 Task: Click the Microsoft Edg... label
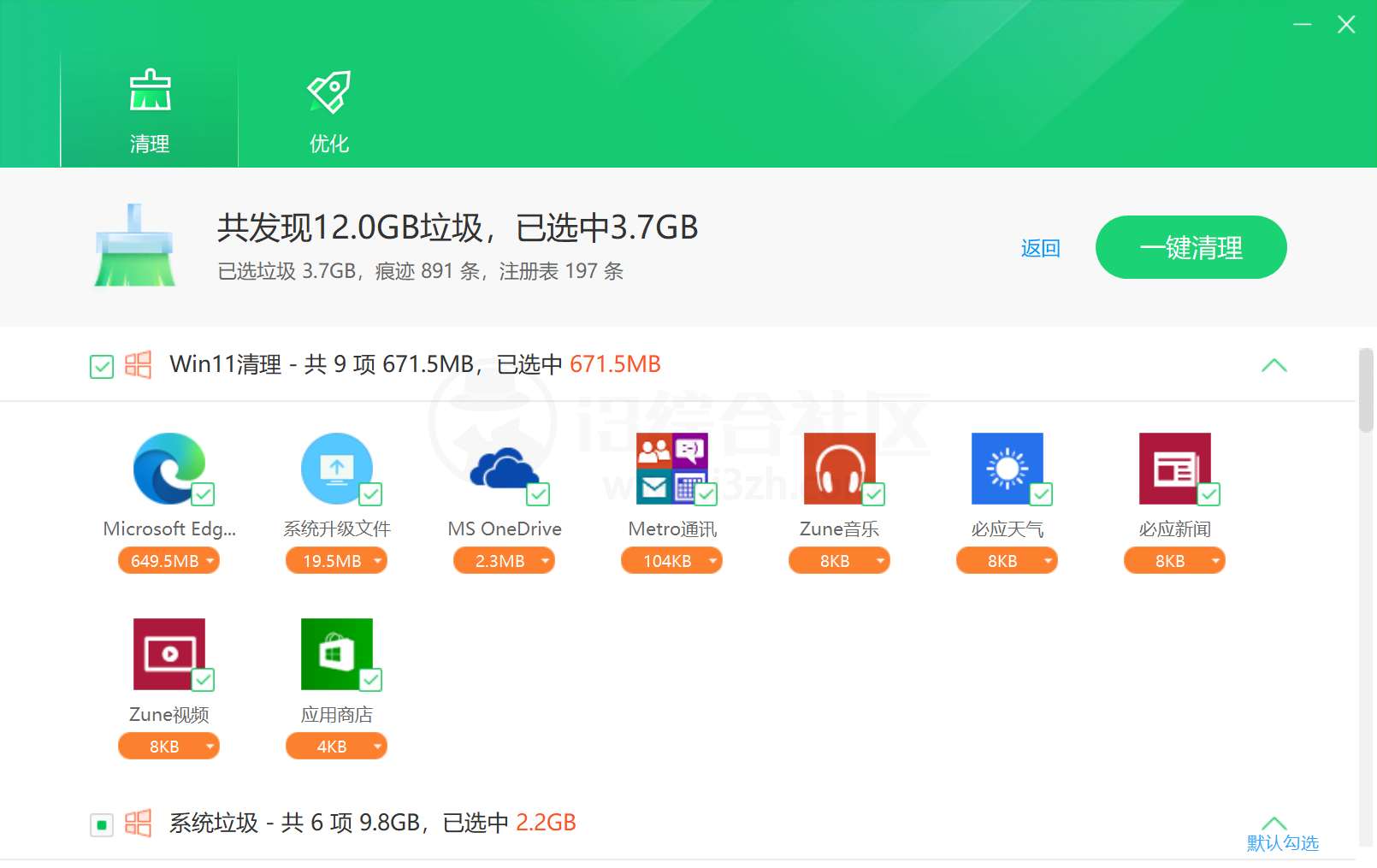pos(169,529)
